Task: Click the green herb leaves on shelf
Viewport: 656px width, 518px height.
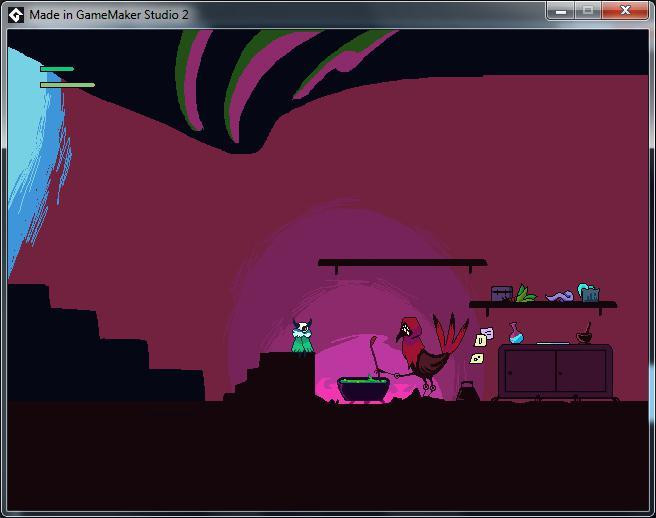Action: pyautogui.click(x=525, y=293)
